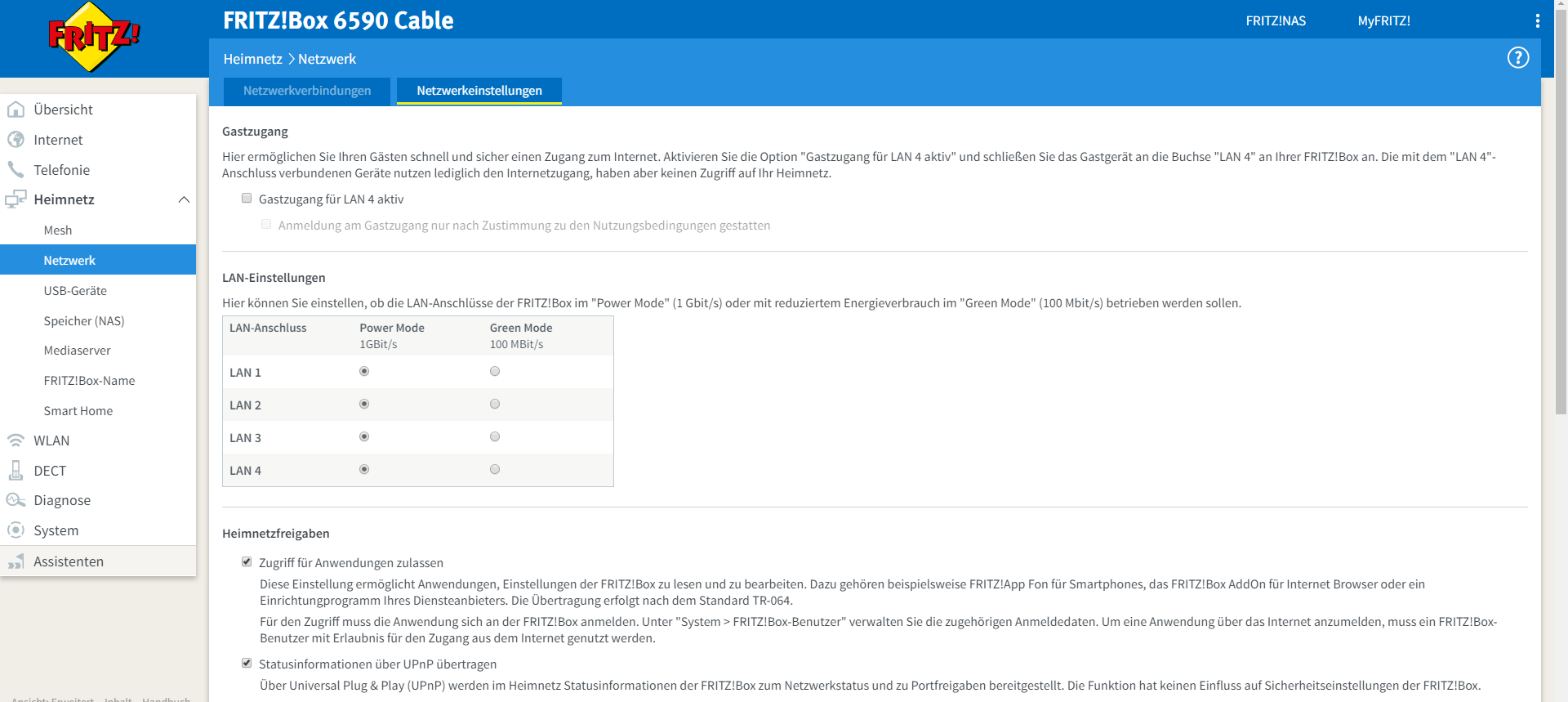Open the Mesh submenu item
The width and height of the screenshot is (1568, 702).
pyautogui.click(x=58, y=230)
